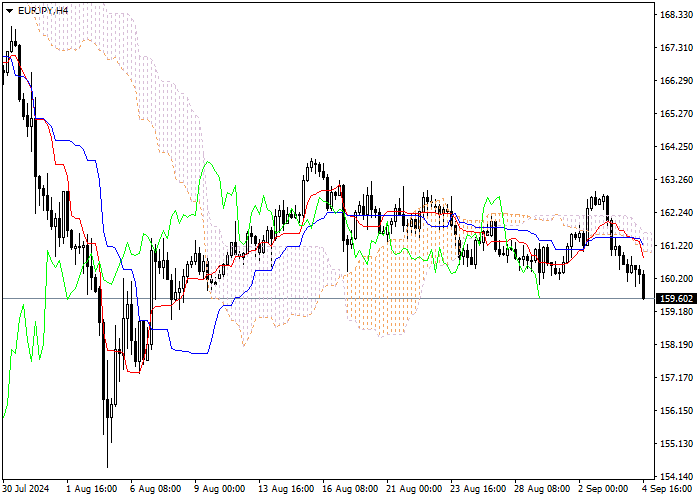The height and width of the screenshot is (500, 700).
Task: Click the 30 Jul 2024 date label
Action: pyautogui.click(x=25, y=488)
